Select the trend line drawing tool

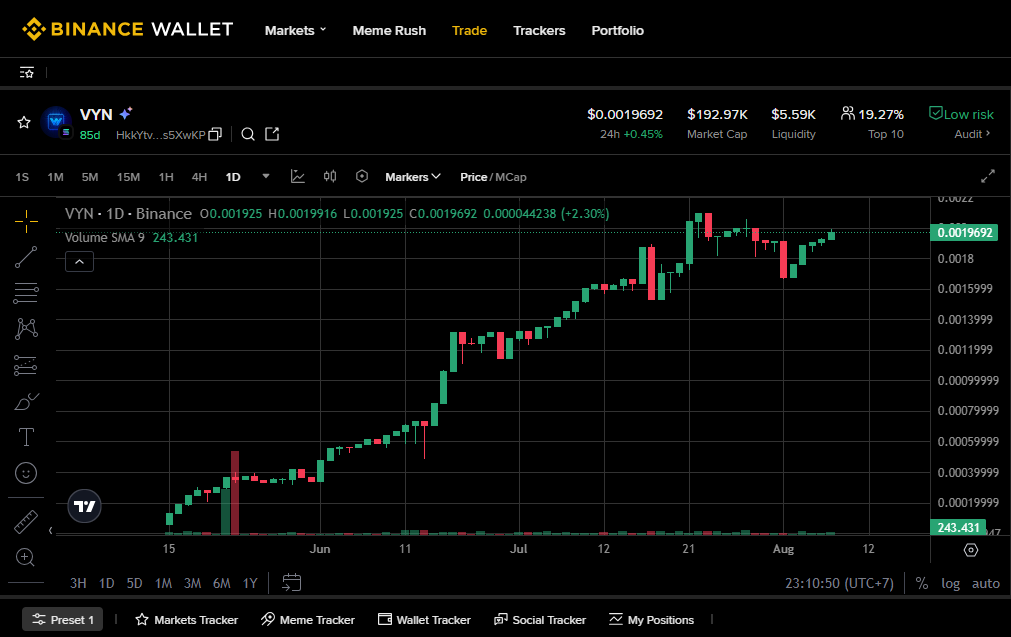click(x=26, y=257)
